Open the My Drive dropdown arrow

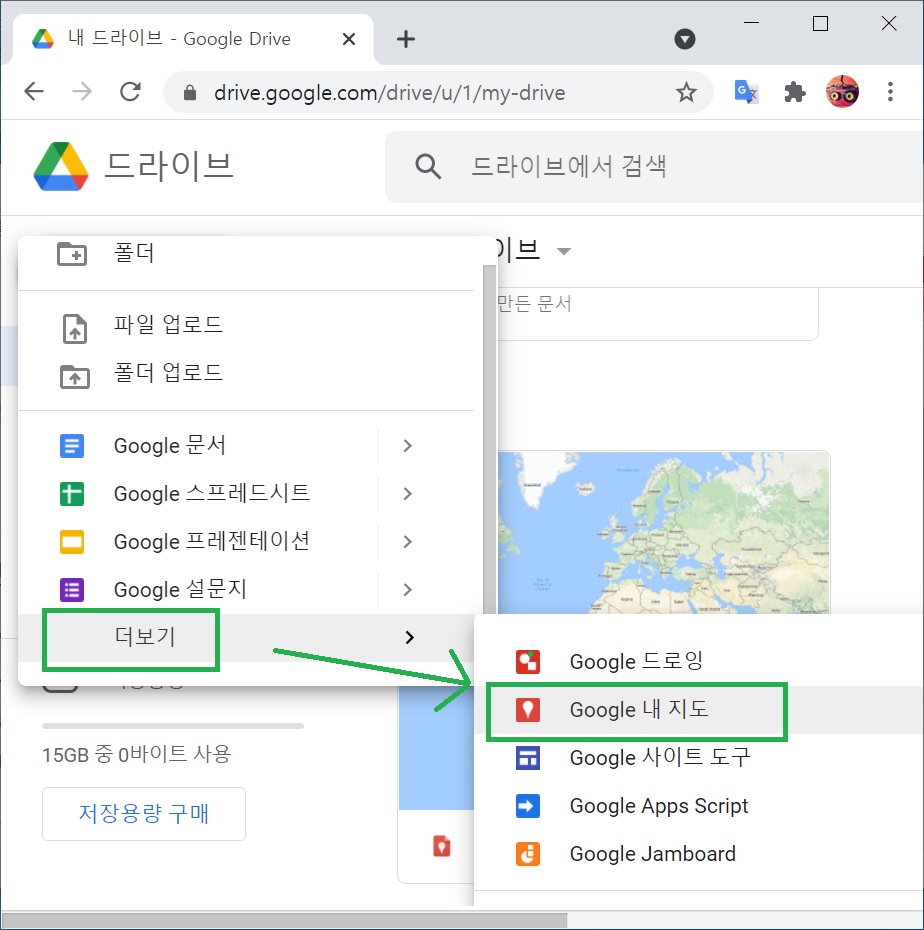click(x=564, y=251)
